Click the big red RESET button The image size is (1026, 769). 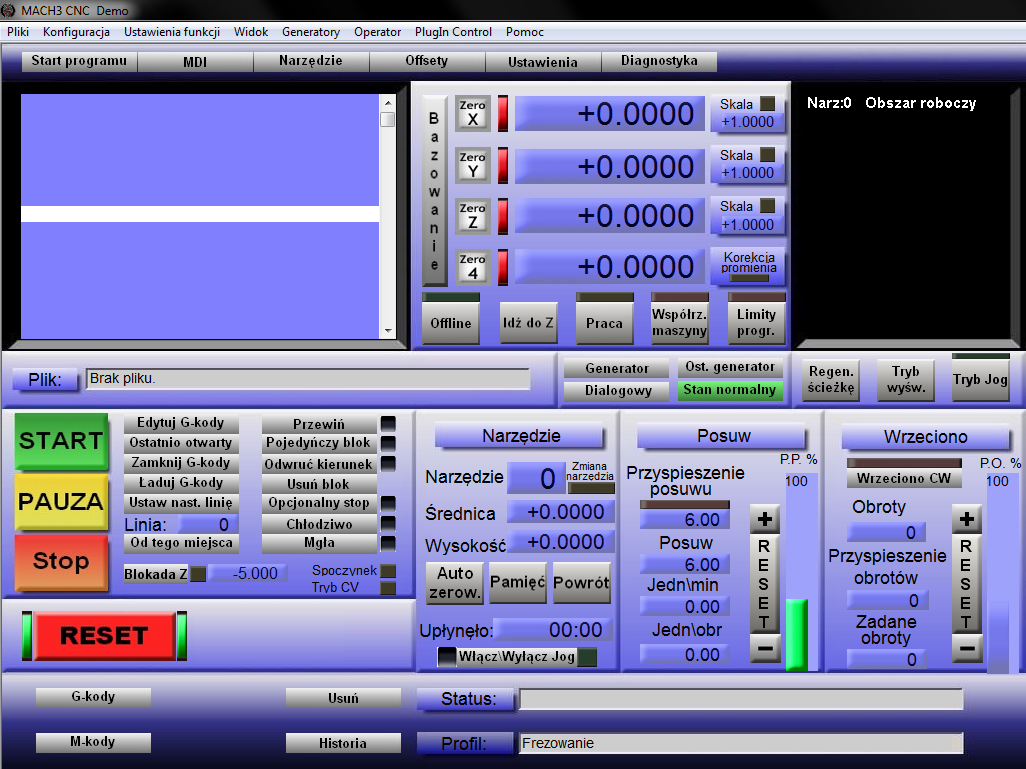pos(104,635)
